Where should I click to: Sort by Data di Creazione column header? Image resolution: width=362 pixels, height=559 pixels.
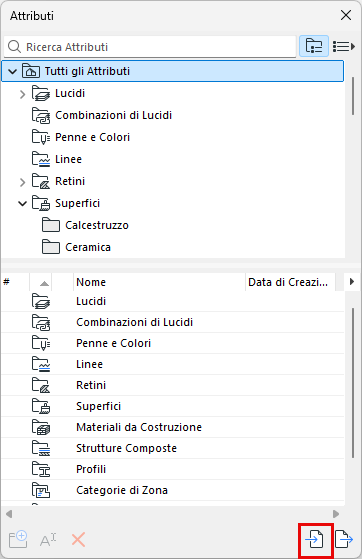pos(290,282)
